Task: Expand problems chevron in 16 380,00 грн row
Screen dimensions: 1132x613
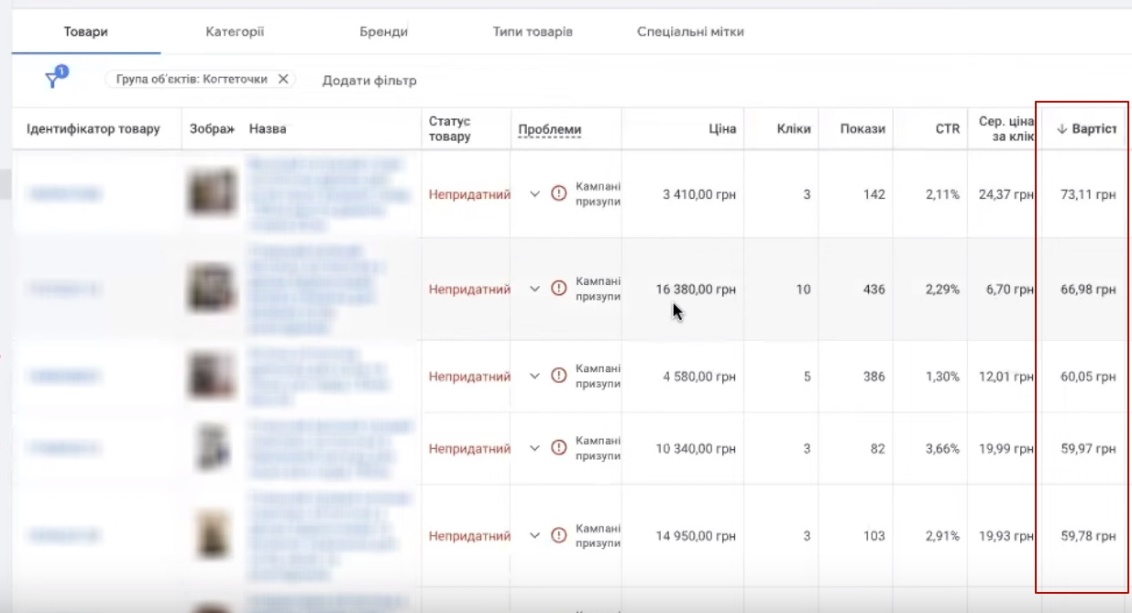Action: point(535,289)
